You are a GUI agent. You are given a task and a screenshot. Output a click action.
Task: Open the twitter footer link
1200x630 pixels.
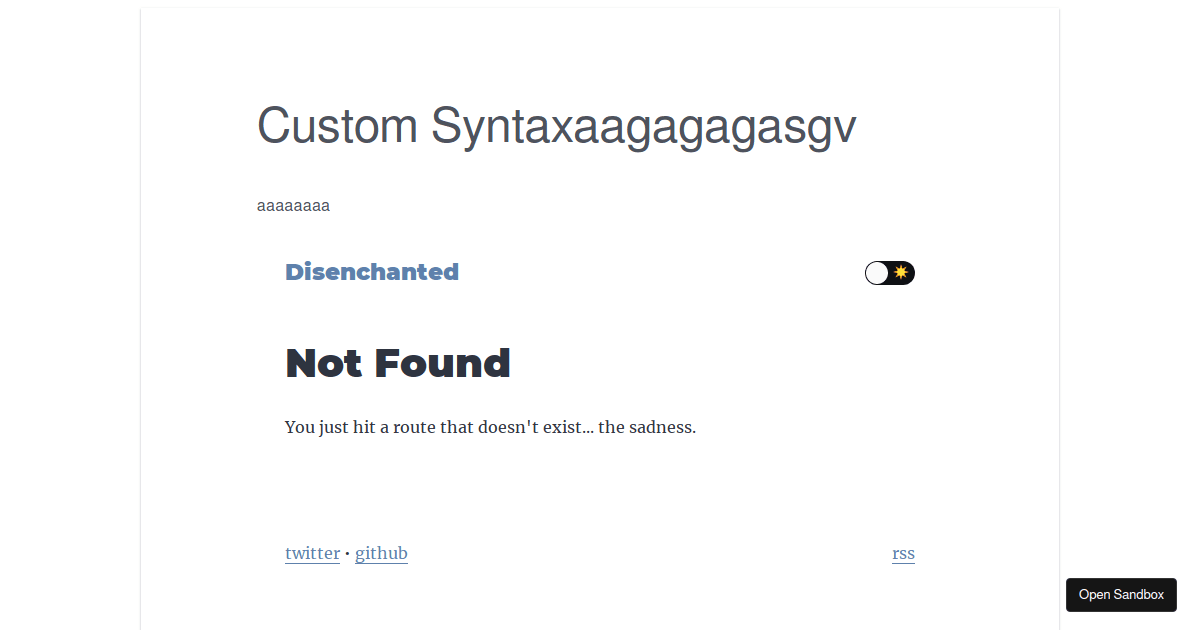[x=312, y=554]
